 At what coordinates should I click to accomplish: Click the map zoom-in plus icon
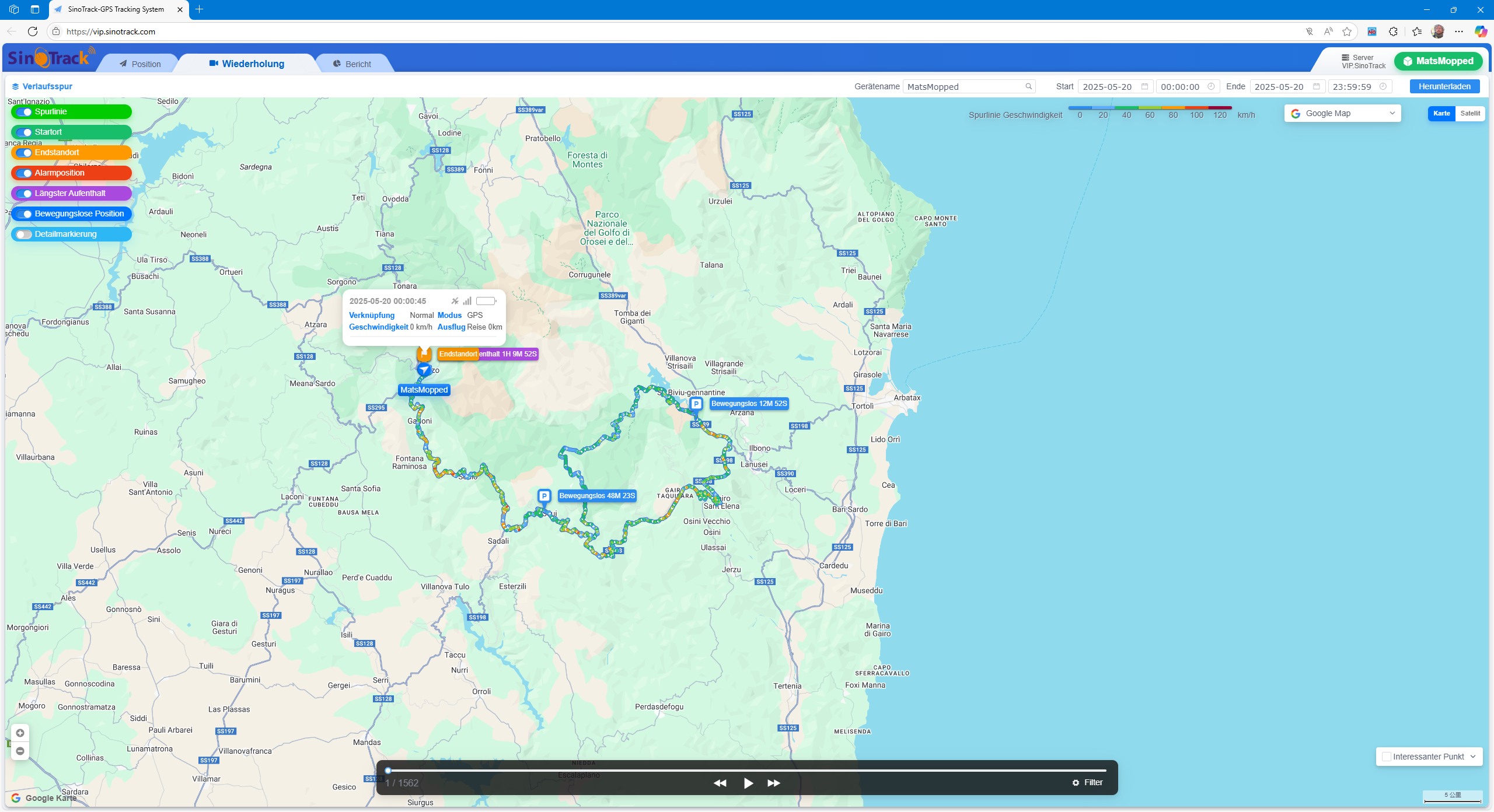(20, 733)
